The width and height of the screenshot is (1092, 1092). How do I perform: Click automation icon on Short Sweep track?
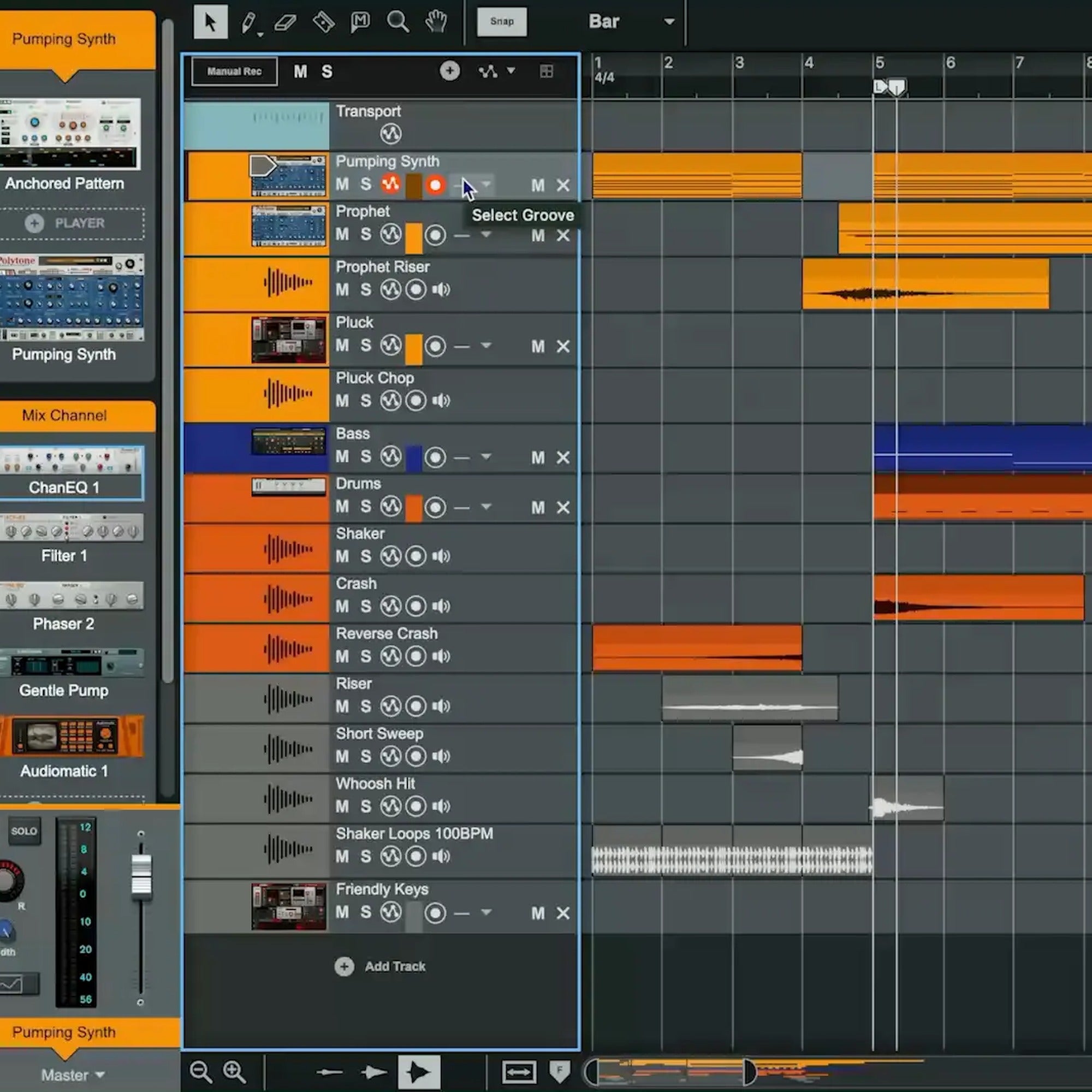[x=390, y=756]
